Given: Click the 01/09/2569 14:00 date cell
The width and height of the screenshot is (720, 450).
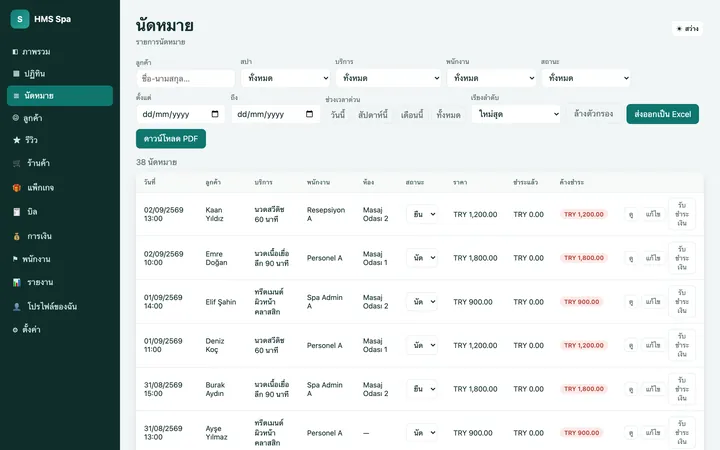Looking at the screenshot, I should pos(163,302).
